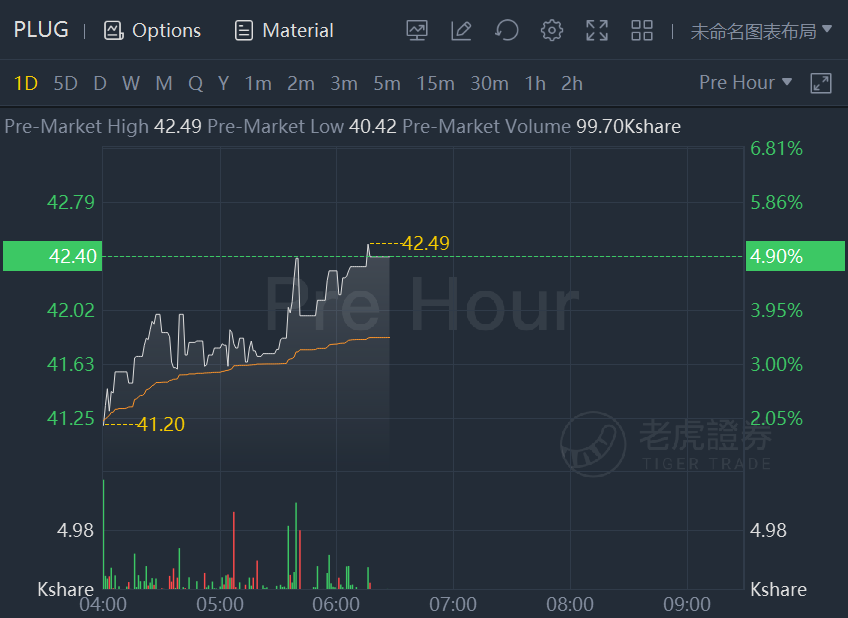The height and width of the screenshot is (618, 848).
Task: Click the 42.02 price axis label
Action: coord(71,311)
